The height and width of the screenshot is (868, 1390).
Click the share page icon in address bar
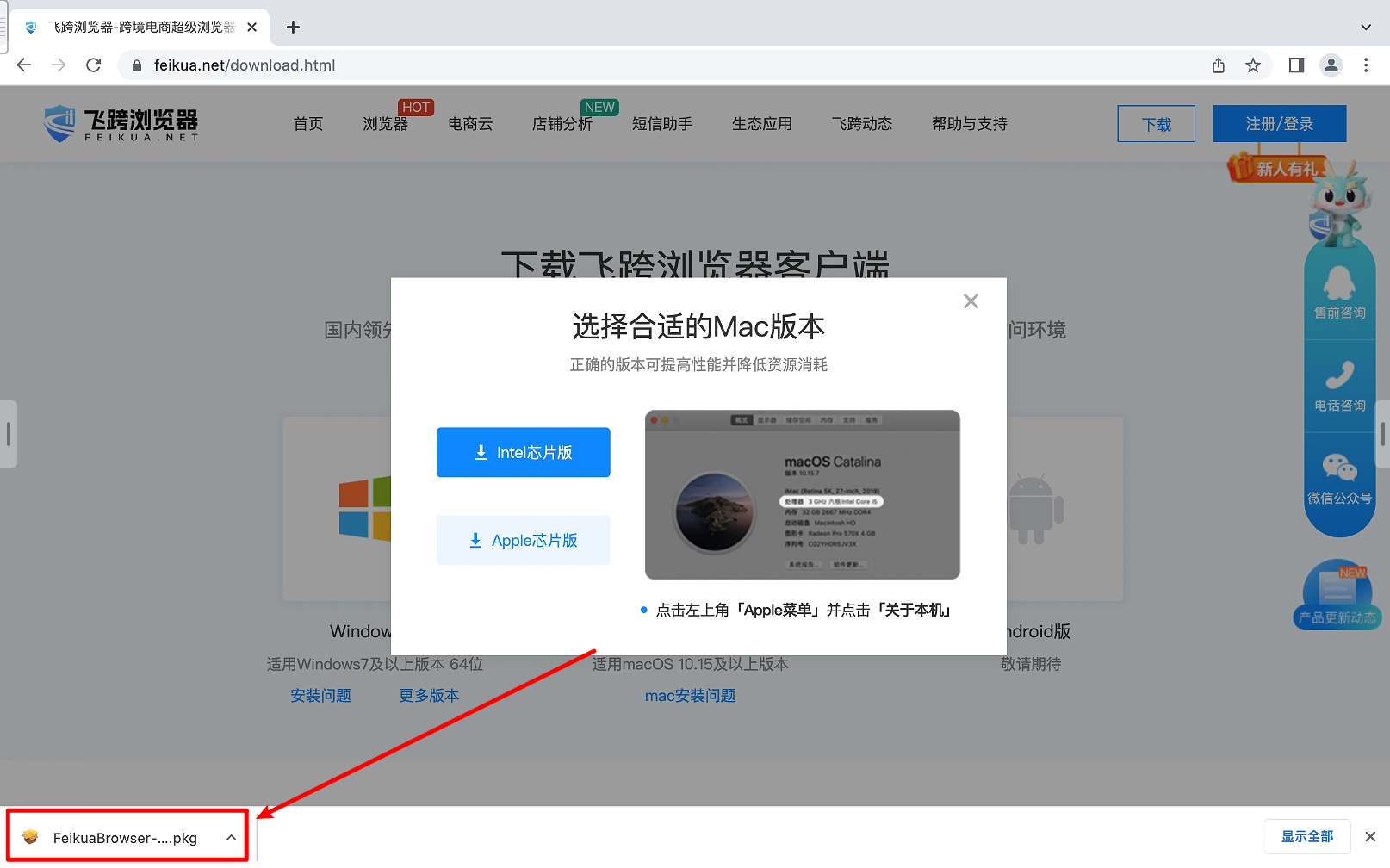coord(1219,65)
